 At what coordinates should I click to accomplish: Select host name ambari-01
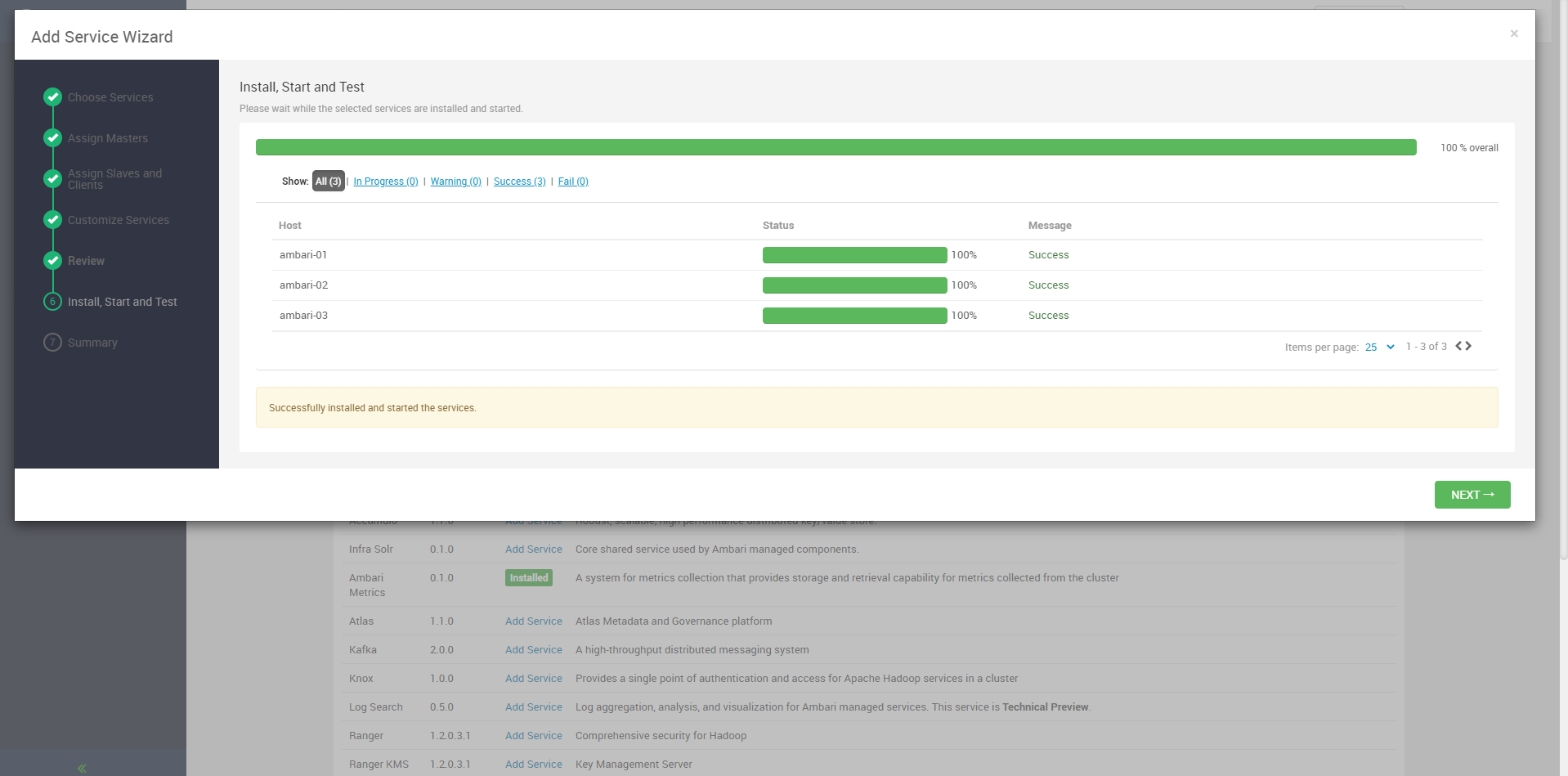click(303, 255)
